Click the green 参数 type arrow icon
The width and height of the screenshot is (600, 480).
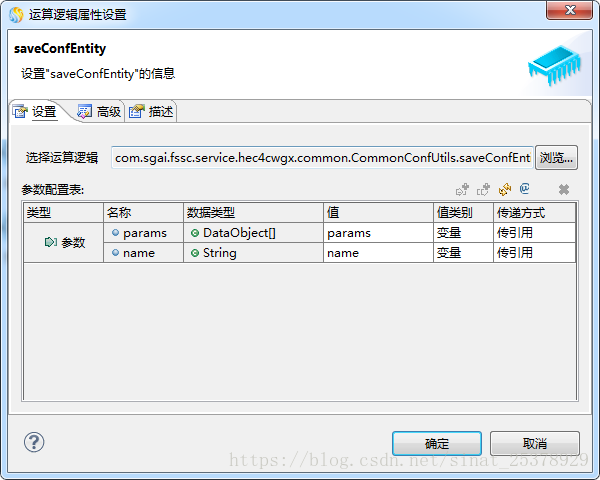click(x=51, y=242)
